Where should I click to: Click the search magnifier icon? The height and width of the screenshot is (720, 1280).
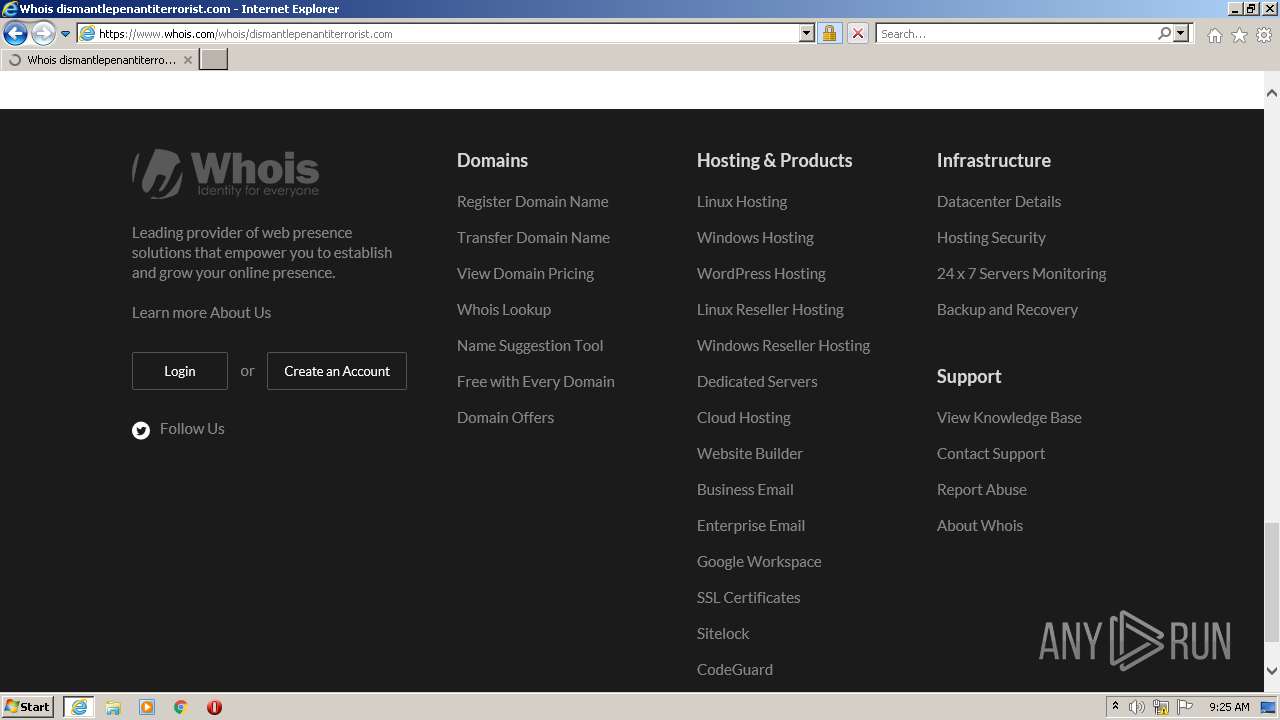click(x=1164, y=34)
